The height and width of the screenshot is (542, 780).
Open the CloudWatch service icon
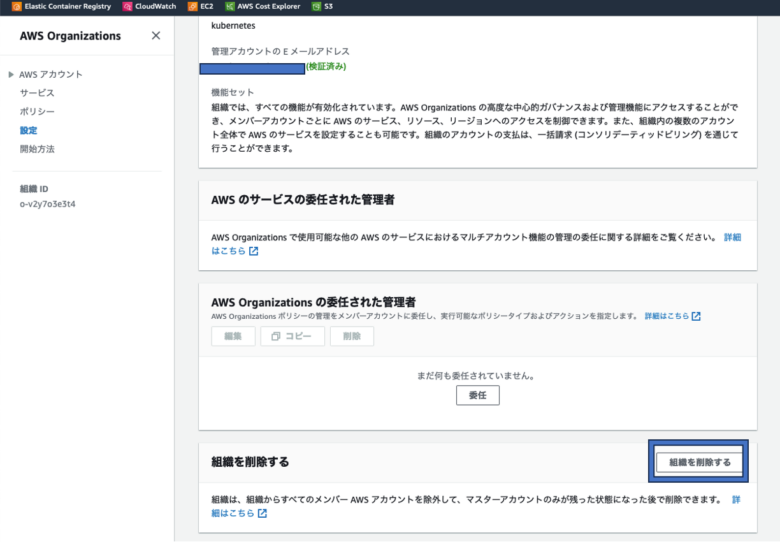pyautogui.click(x=127, y=6)
